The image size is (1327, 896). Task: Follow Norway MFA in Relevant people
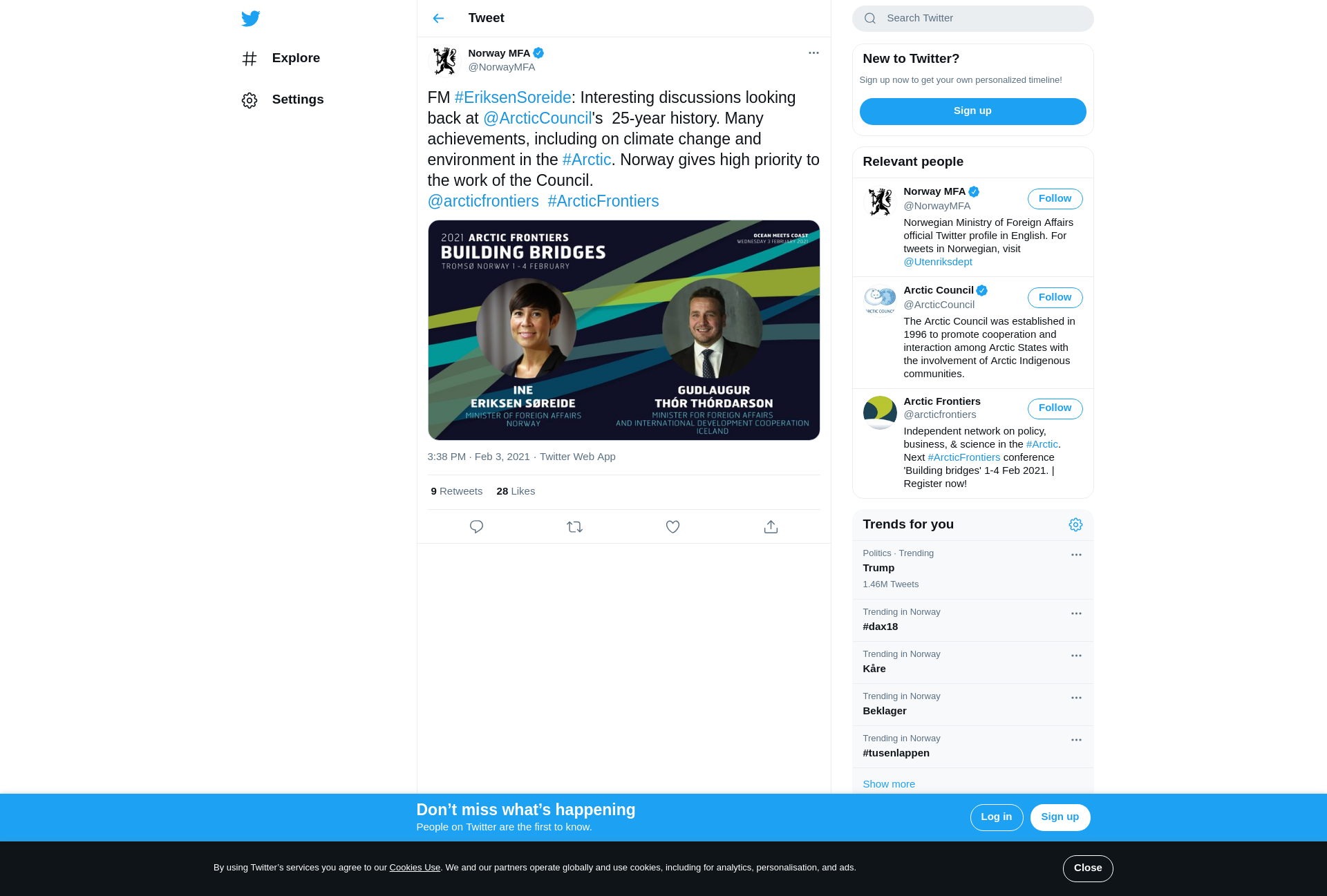click(x=1055, y=199)
